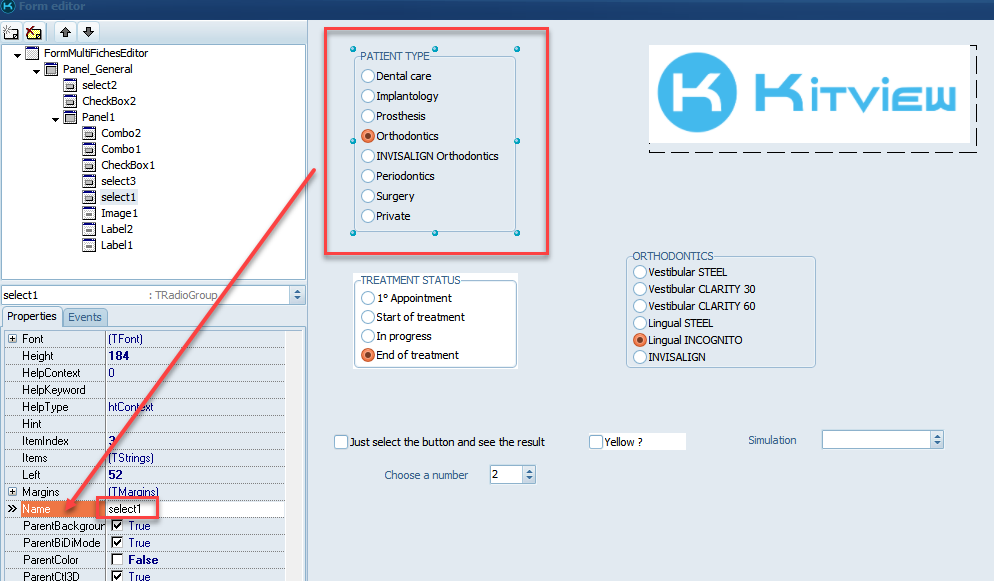The image size is (994, 581).
Task: Open the select1 component selector dropdown
Action: point(296,295)
